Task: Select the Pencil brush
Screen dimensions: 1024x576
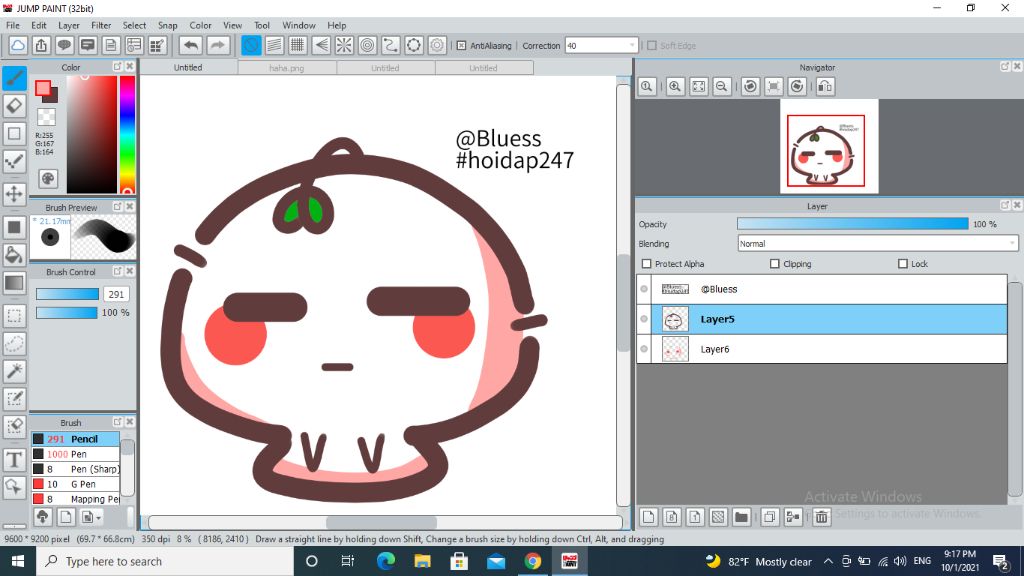Action: tap(75, 439)
